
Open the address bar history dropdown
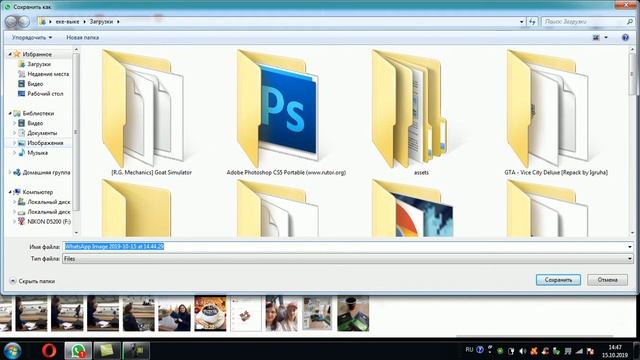point(522,22)
